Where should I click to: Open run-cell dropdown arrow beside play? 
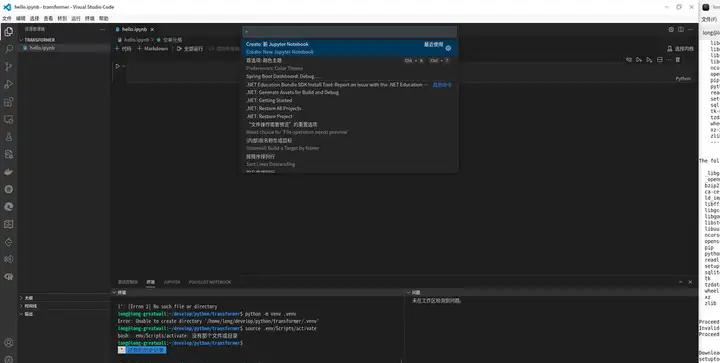pos(124,67)
